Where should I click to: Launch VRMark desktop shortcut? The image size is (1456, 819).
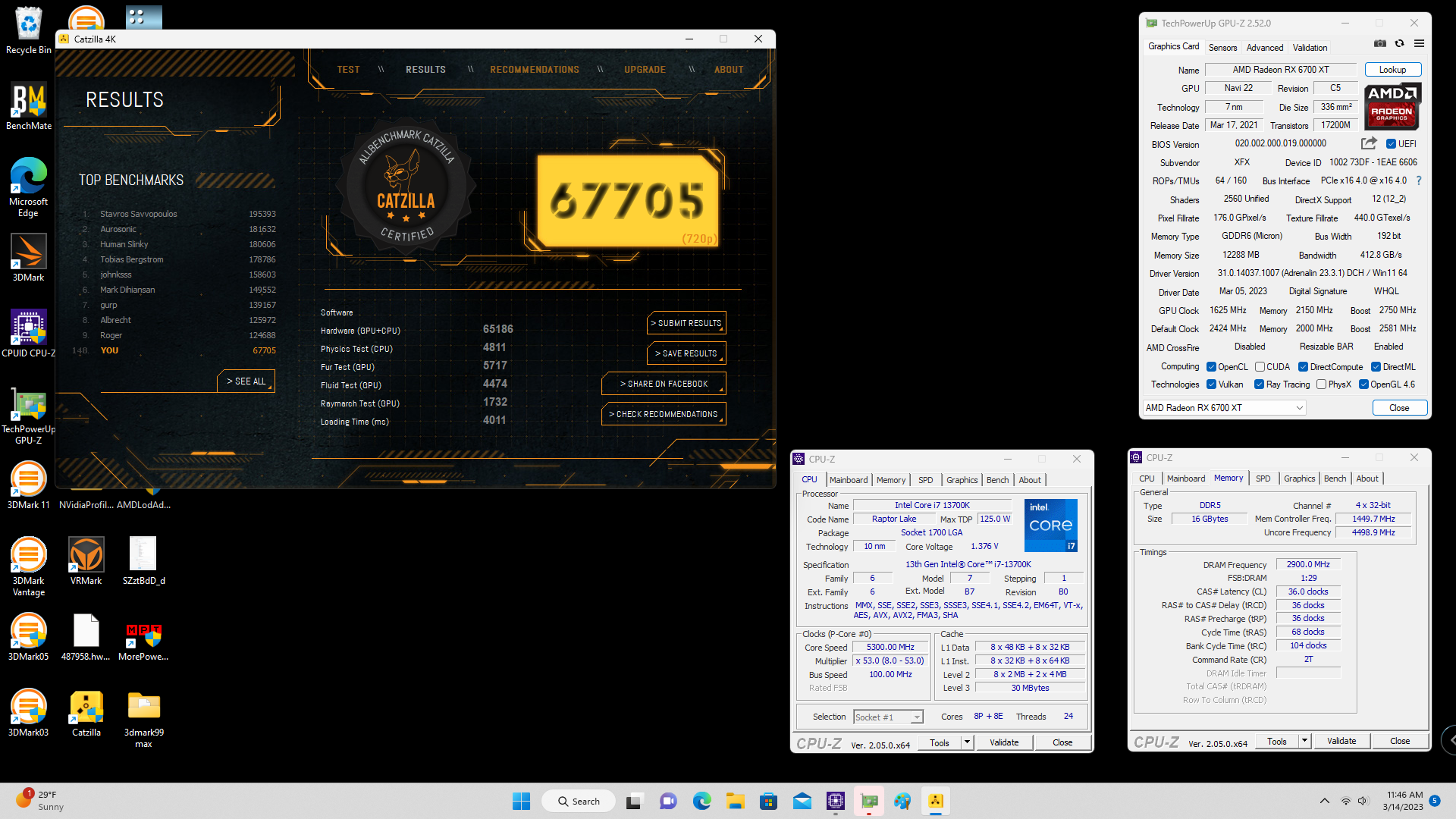coord(86,561)
